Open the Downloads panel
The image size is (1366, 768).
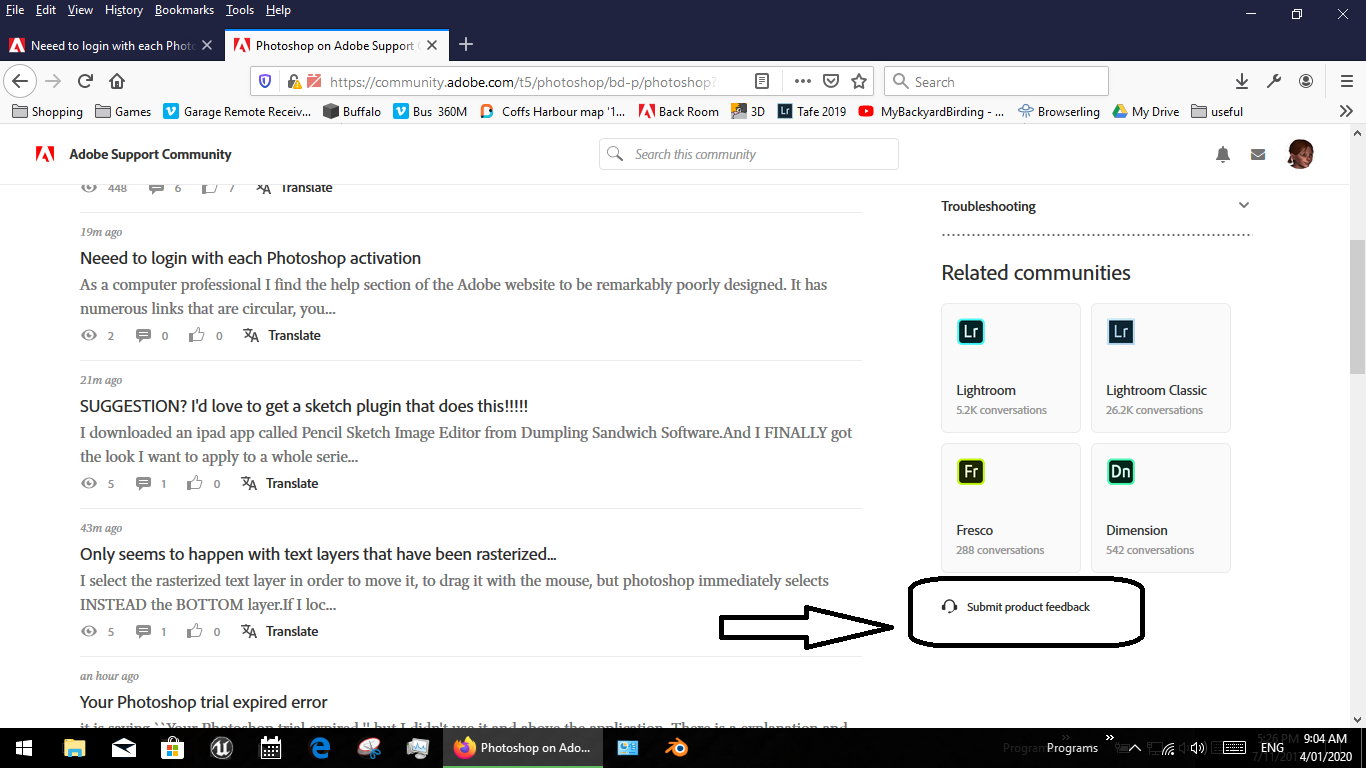(1241, 81)
